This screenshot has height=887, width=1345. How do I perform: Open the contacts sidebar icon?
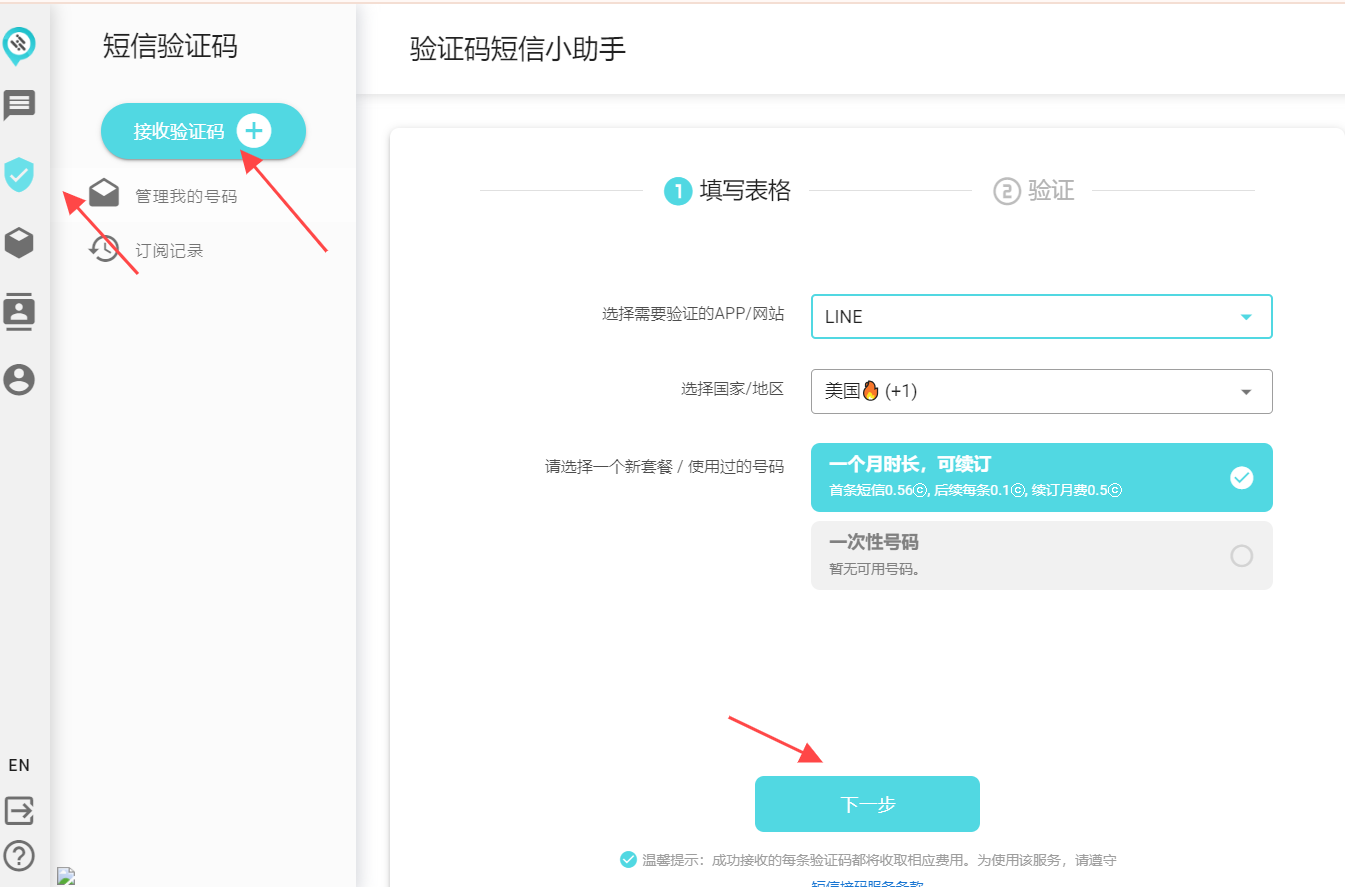point(19,312)
